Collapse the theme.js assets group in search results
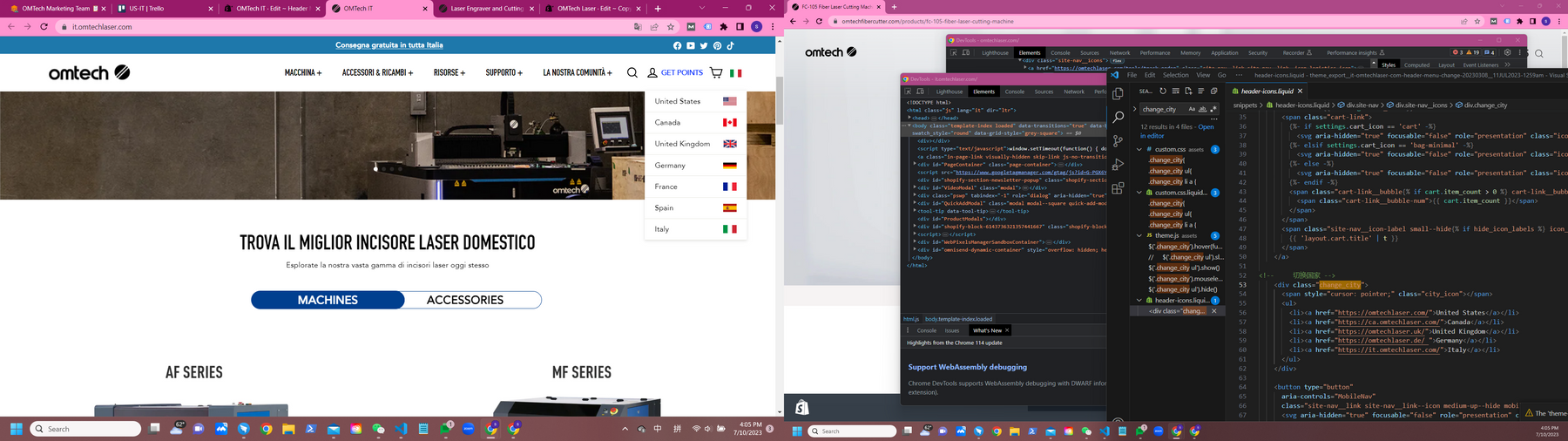Image resolution: width=1568 pixels, height=441 pixels. [1139, 235]
